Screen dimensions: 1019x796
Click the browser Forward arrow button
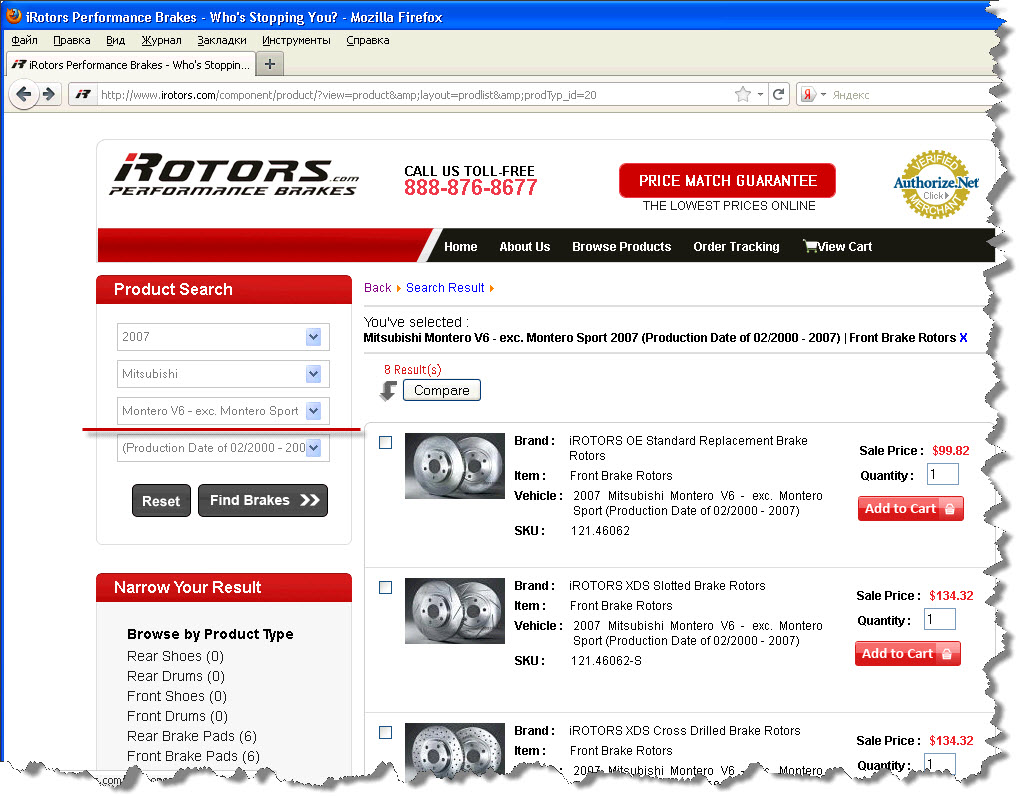[x=48, y=95]
